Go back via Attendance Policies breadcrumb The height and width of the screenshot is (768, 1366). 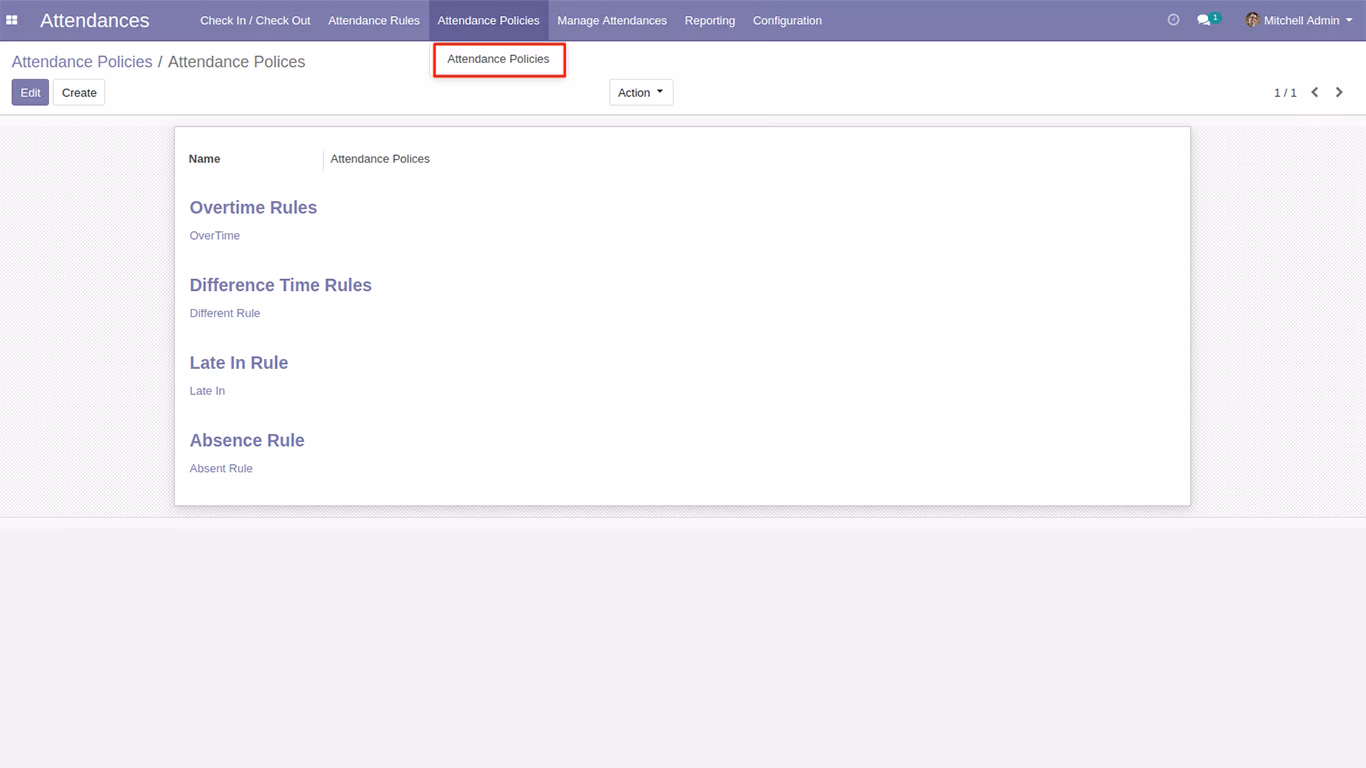pos(82,62)
